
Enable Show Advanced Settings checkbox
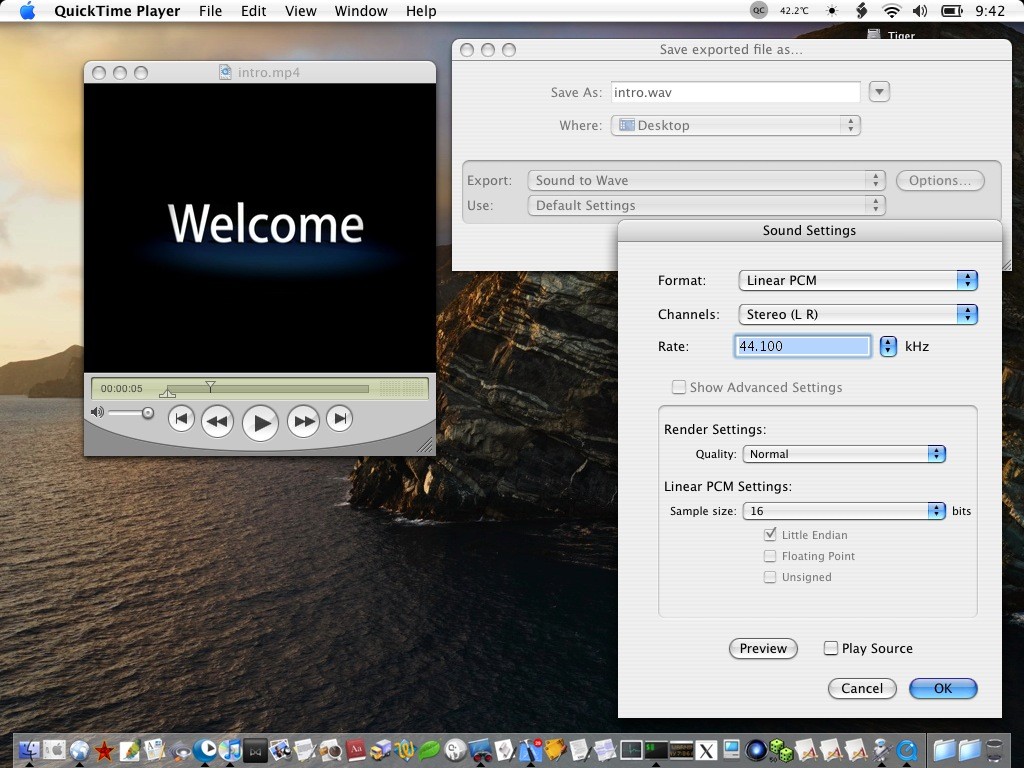[x=679, y=387]
